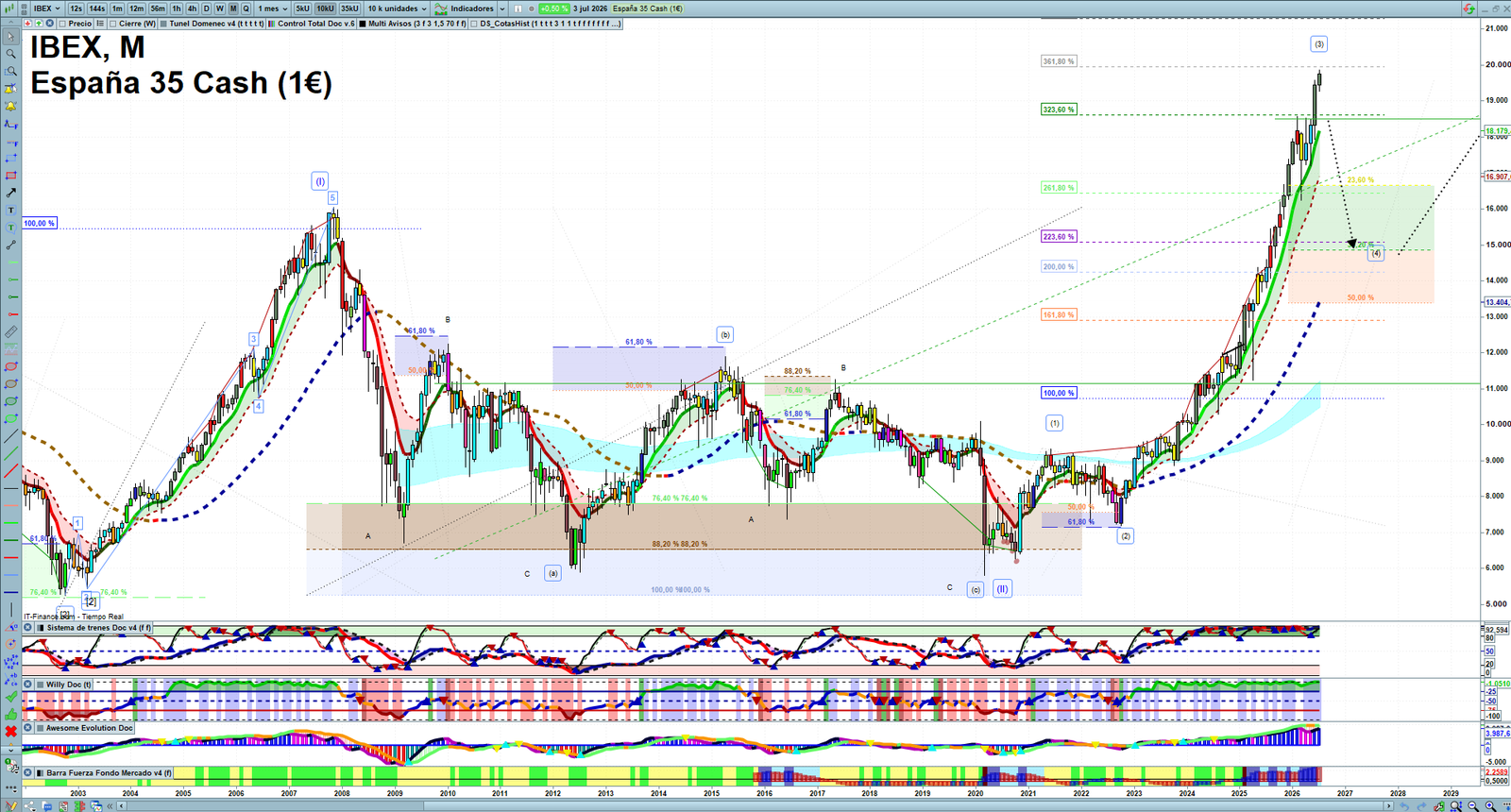Select the segment line drawing tool
1511x812 pixels.
[x=11, y=245]
